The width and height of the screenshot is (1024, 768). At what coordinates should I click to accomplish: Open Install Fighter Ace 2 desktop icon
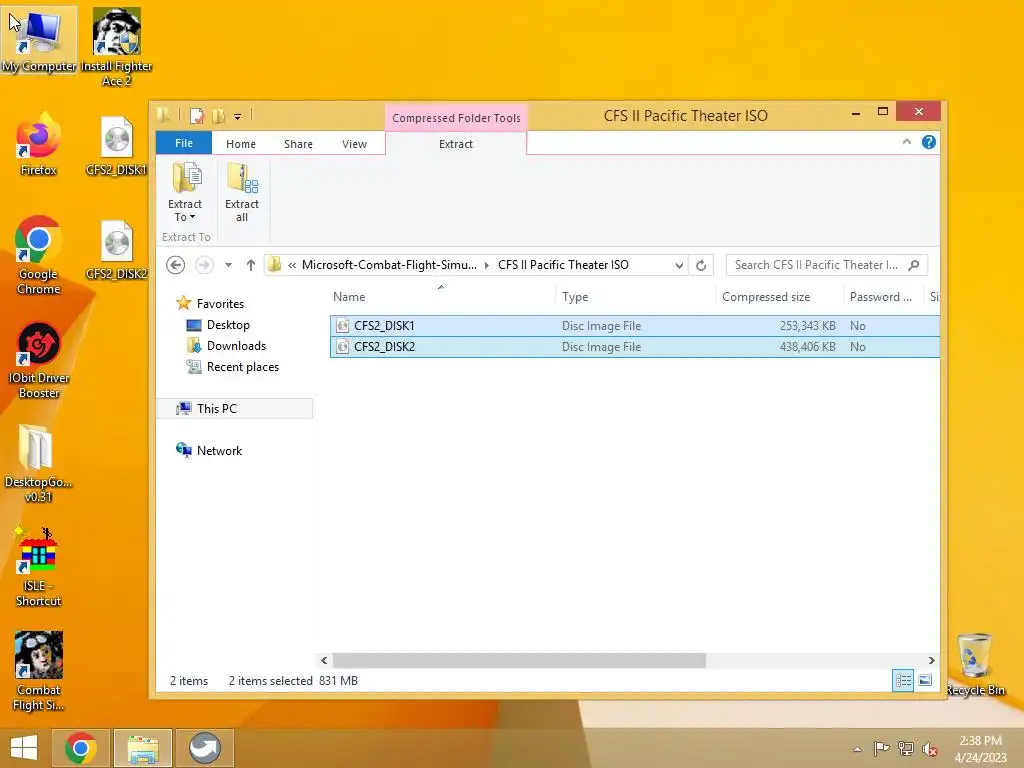(x=116, y=47)
